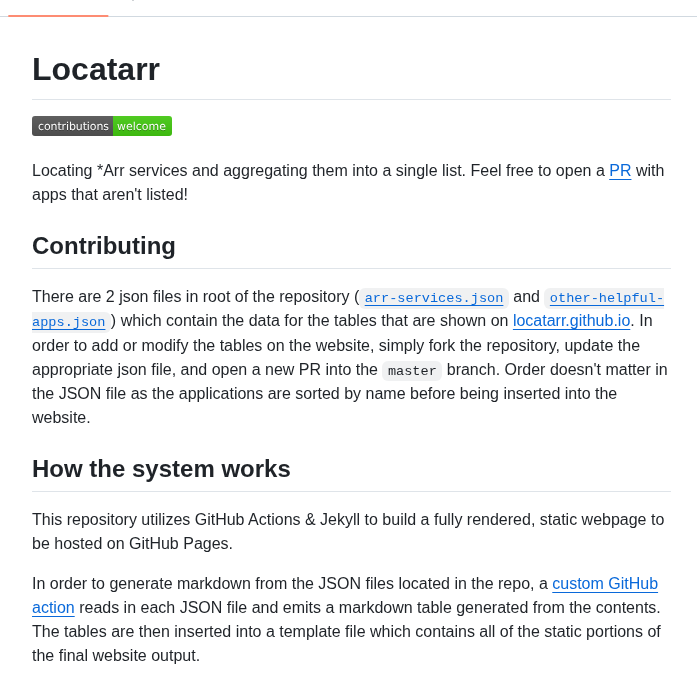Open the custom GitHub action link
The image size is (697, 686).
(x=605, y=583)
